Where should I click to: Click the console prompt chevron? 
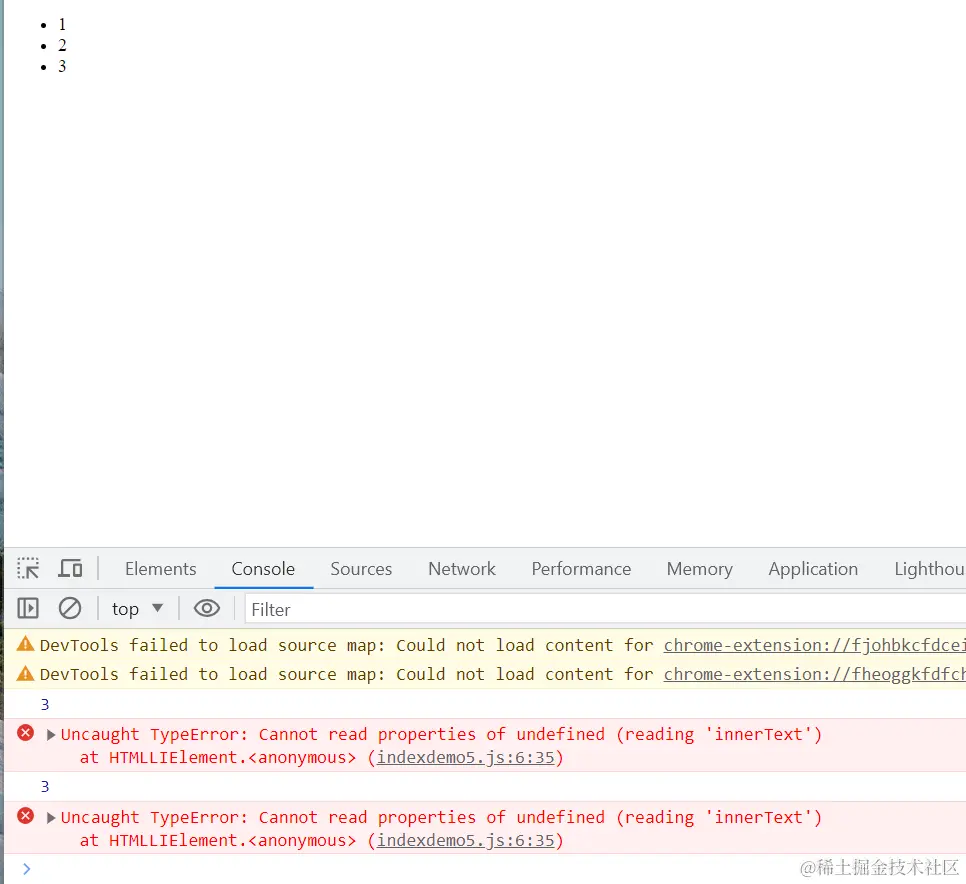coord(26,869)
